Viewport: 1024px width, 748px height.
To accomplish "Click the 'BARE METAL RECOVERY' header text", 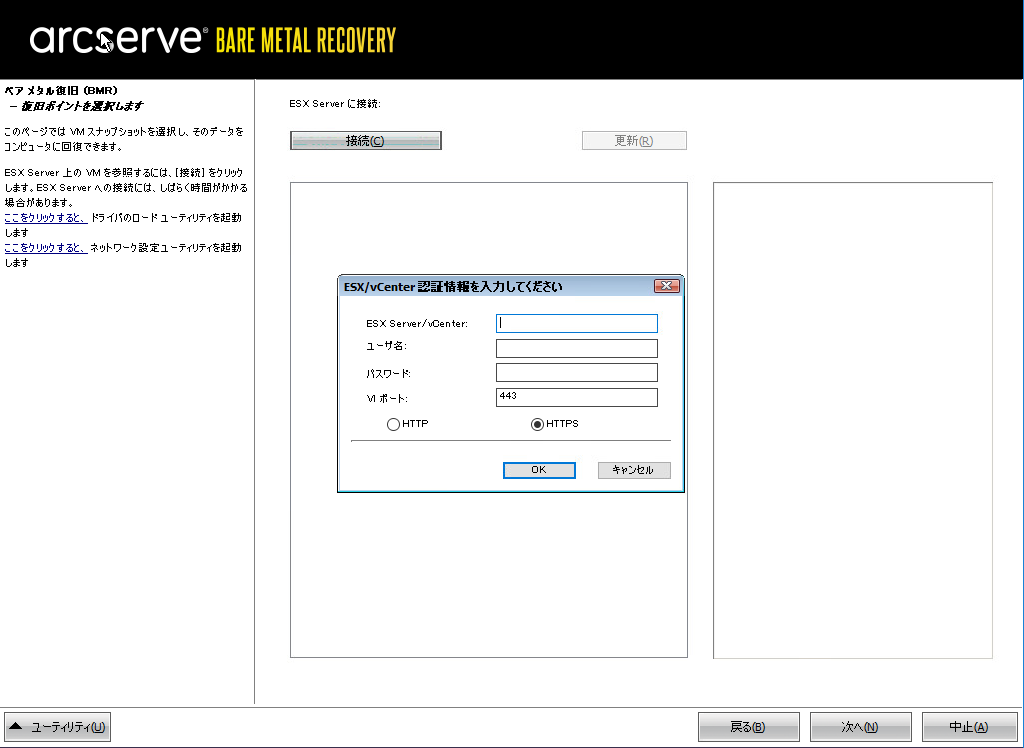I will [306, 40].
